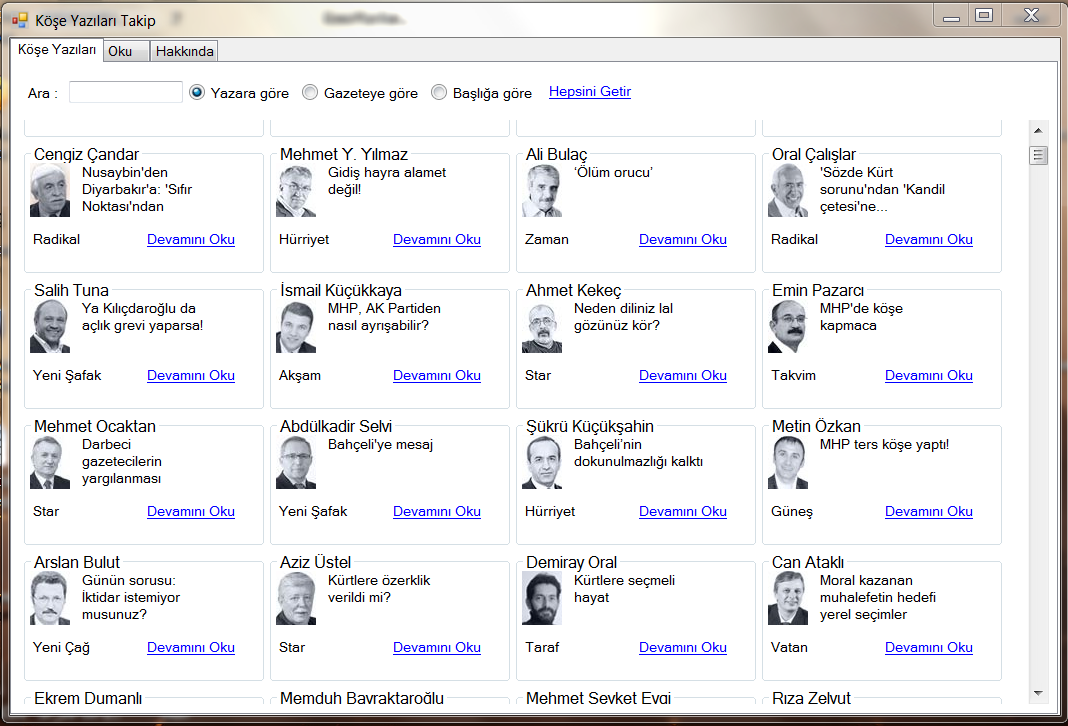Click the 'Hepsini Getir' link
The image size is (1068, 726).
589,92
